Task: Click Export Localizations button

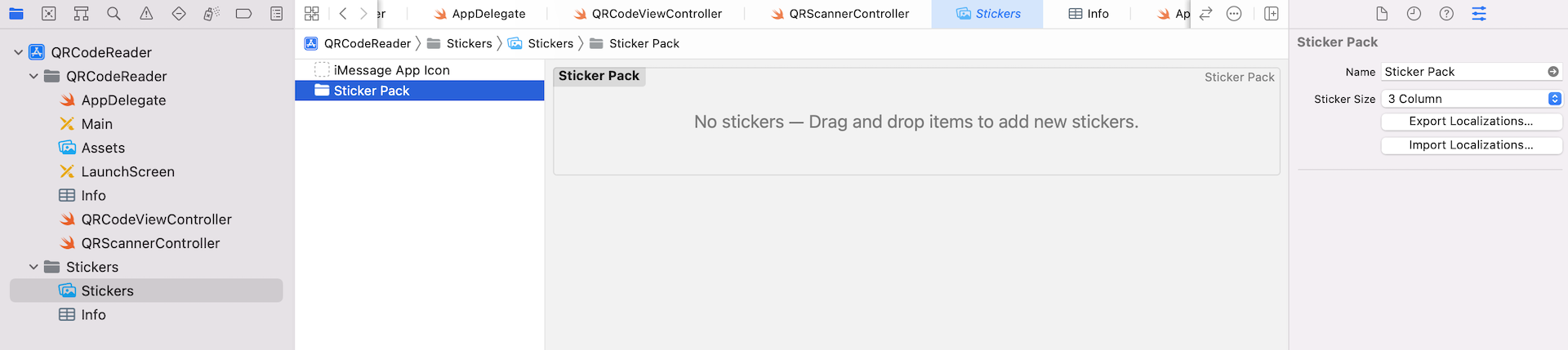Action: click(1471, 122)
